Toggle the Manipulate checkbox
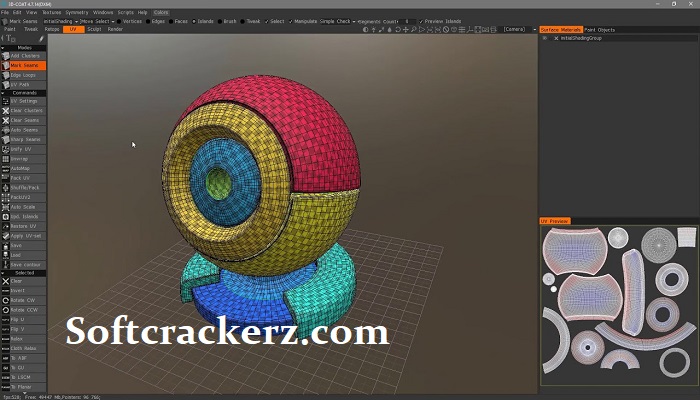 (303, 21)
